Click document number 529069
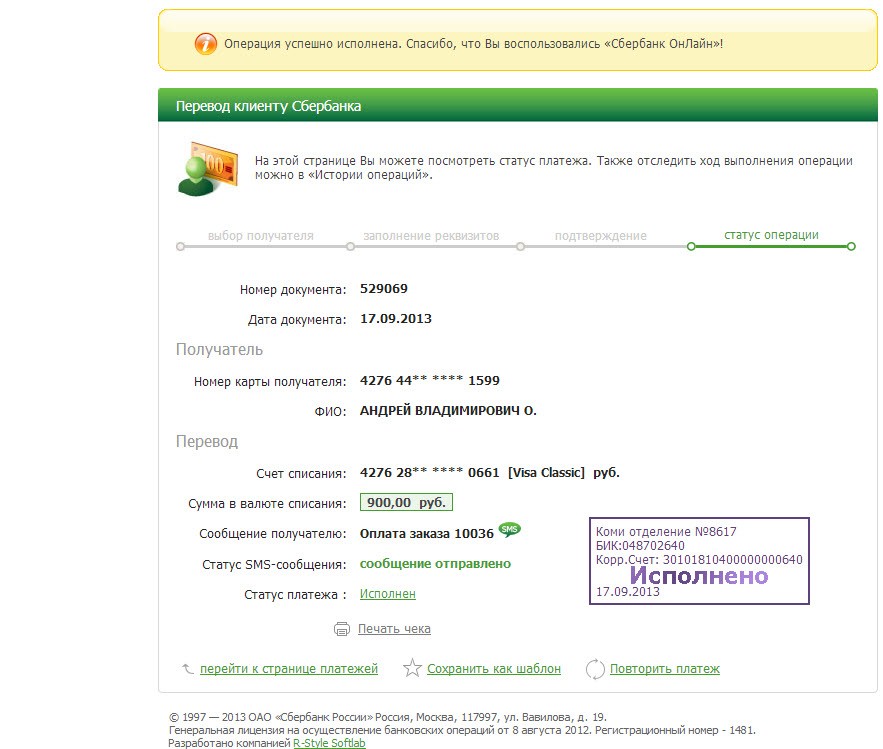The width and height of the screenshot is (883, 749). 383,288
